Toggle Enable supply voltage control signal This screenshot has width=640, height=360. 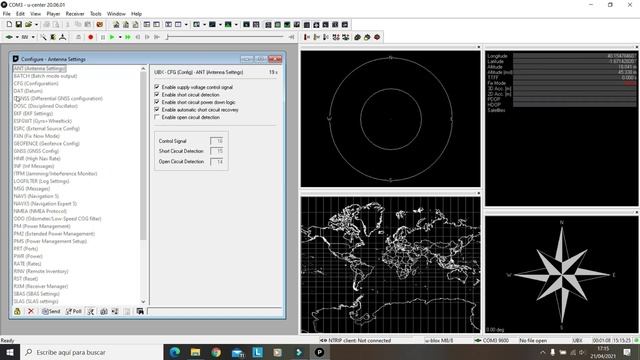[x=157, y=87]
